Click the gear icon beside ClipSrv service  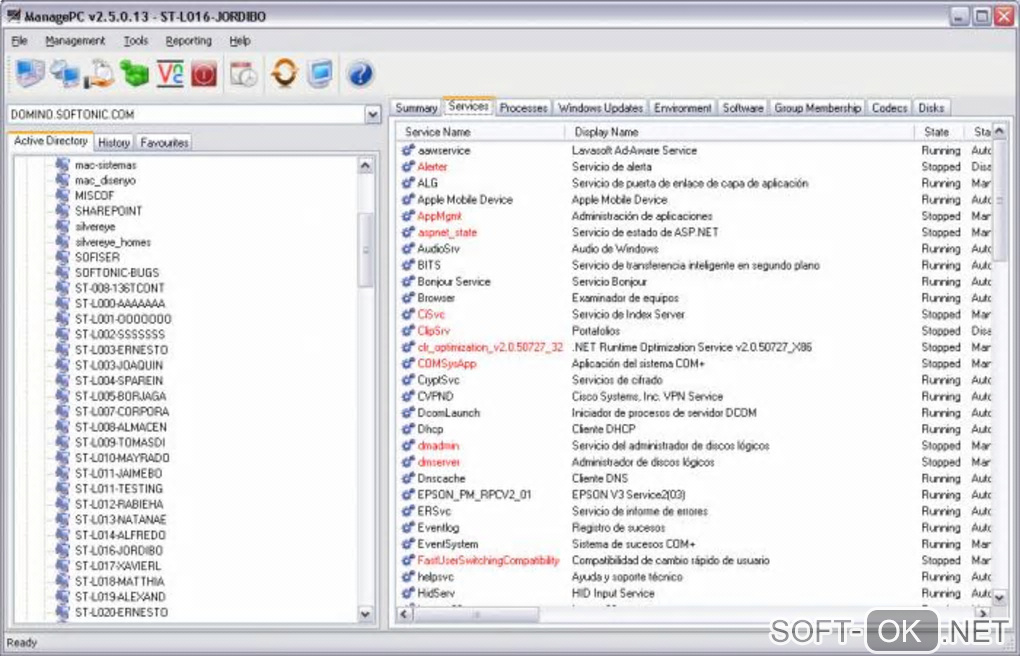point(408,331)
